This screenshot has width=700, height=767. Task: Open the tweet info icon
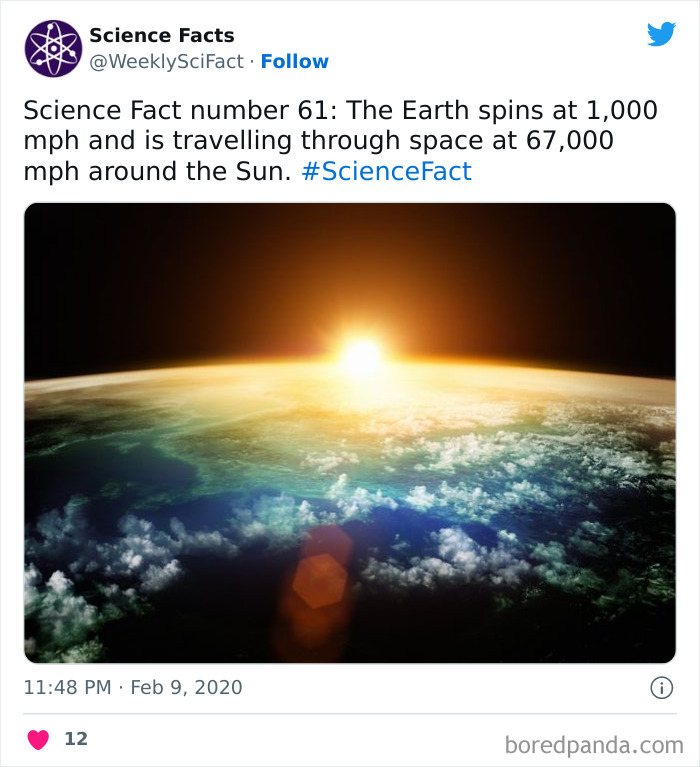661,687
